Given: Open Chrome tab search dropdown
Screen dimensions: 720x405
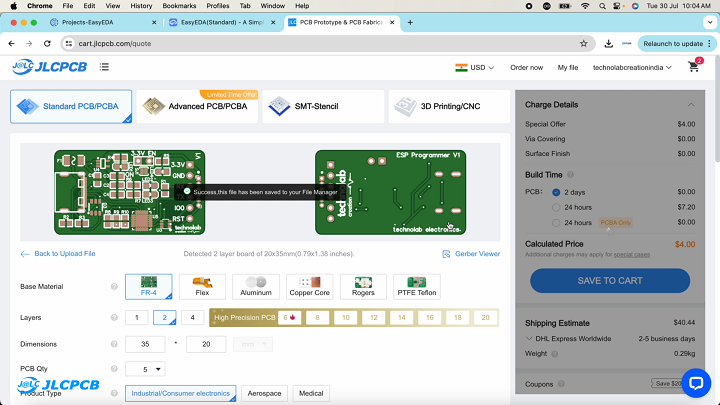Looking at the screenshot, I should click(710, 22).
